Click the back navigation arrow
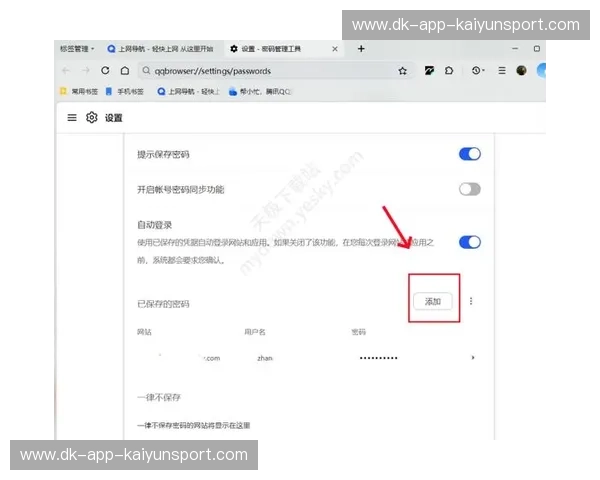The image size is (600, 480). [66, 71]
